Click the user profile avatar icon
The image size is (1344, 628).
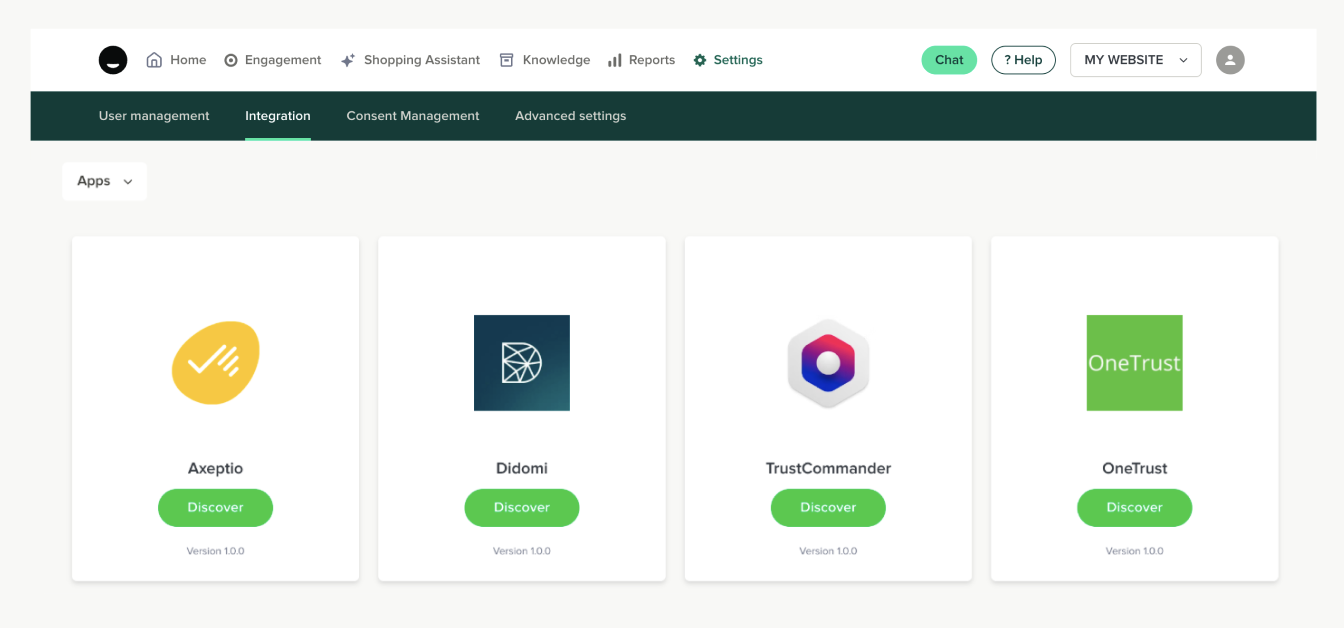pyautogui.click(x=1230, y=60)
